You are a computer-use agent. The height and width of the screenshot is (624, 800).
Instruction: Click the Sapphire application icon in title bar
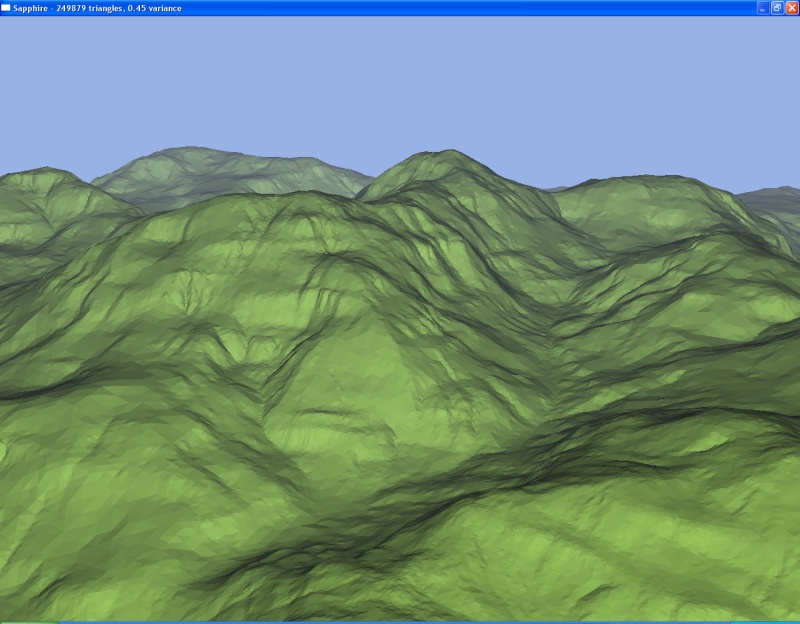point(6,7)
